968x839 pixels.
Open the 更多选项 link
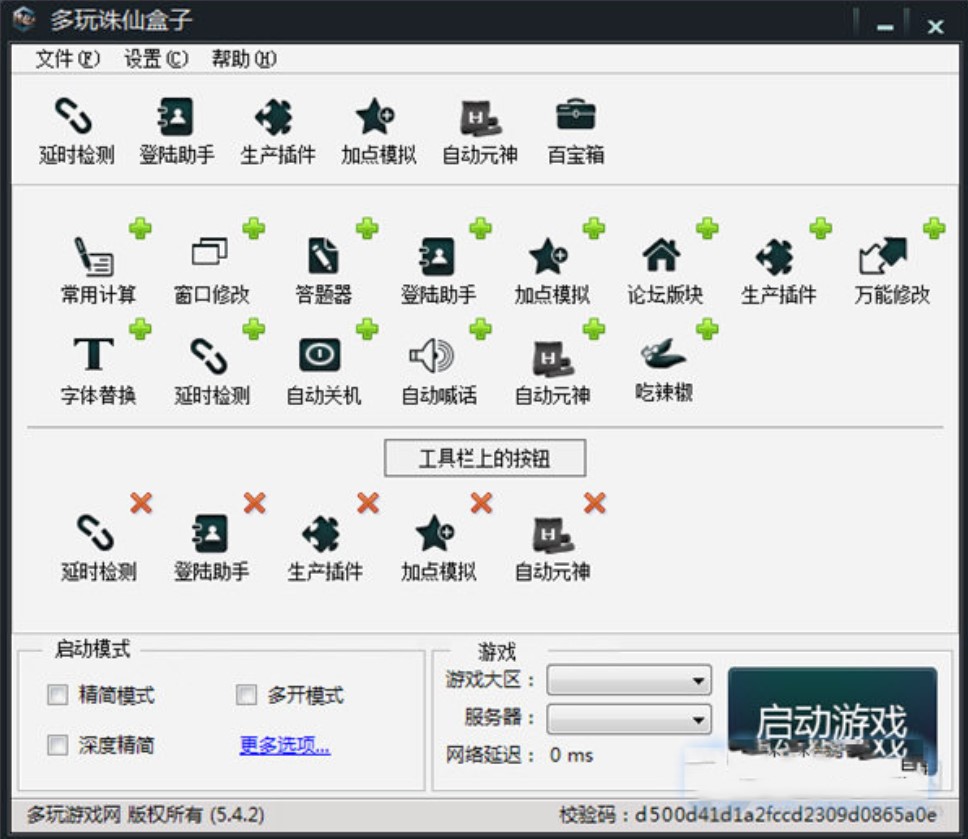pos(282,745)
